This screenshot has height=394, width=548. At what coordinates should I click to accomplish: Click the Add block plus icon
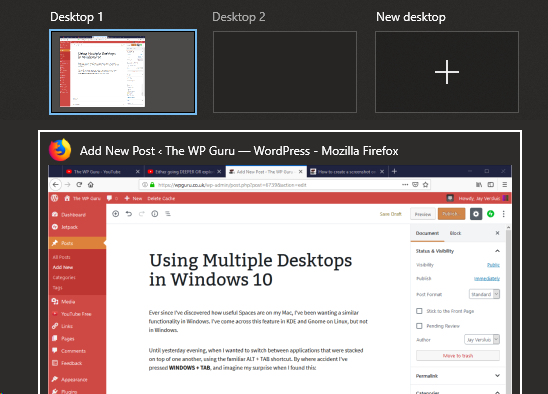pyautogui.click(x=115, y=214)
